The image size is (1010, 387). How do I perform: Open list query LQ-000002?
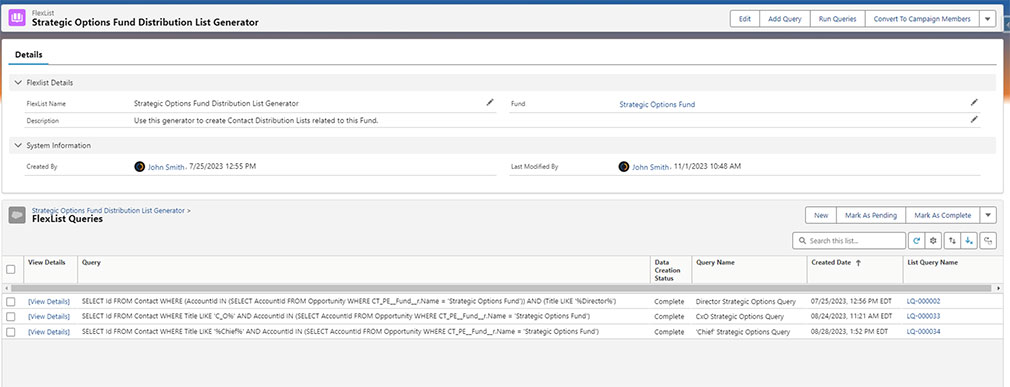pos(924,301)
